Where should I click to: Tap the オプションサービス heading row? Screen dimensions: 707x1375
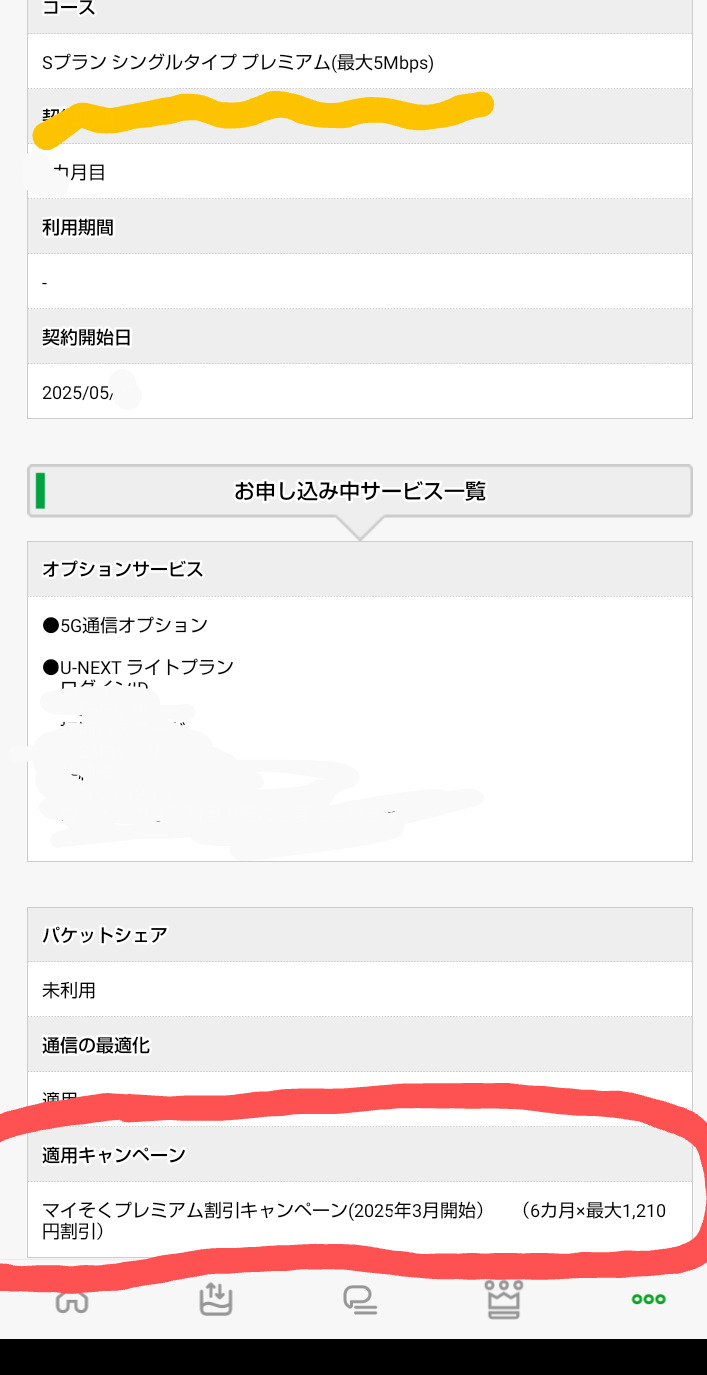point(360,569)
